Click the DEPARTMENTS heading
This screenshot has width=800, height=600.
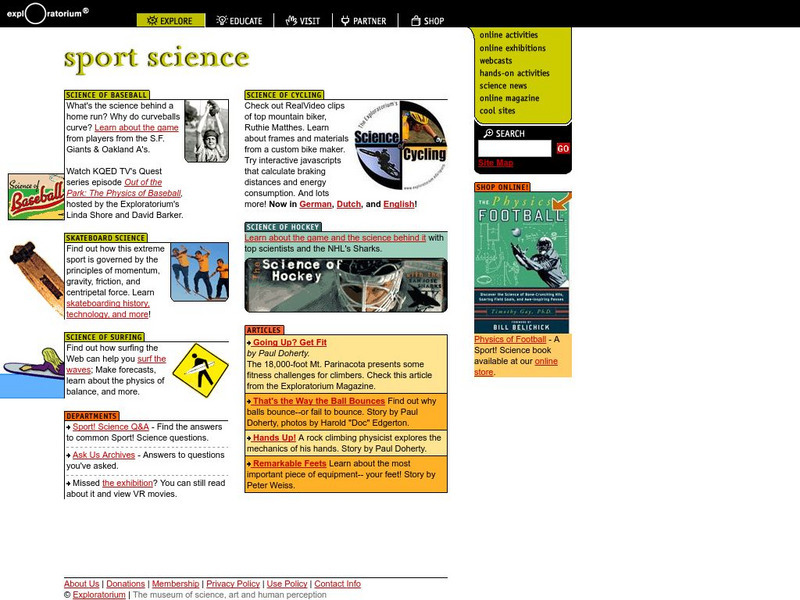click(91, 416)
